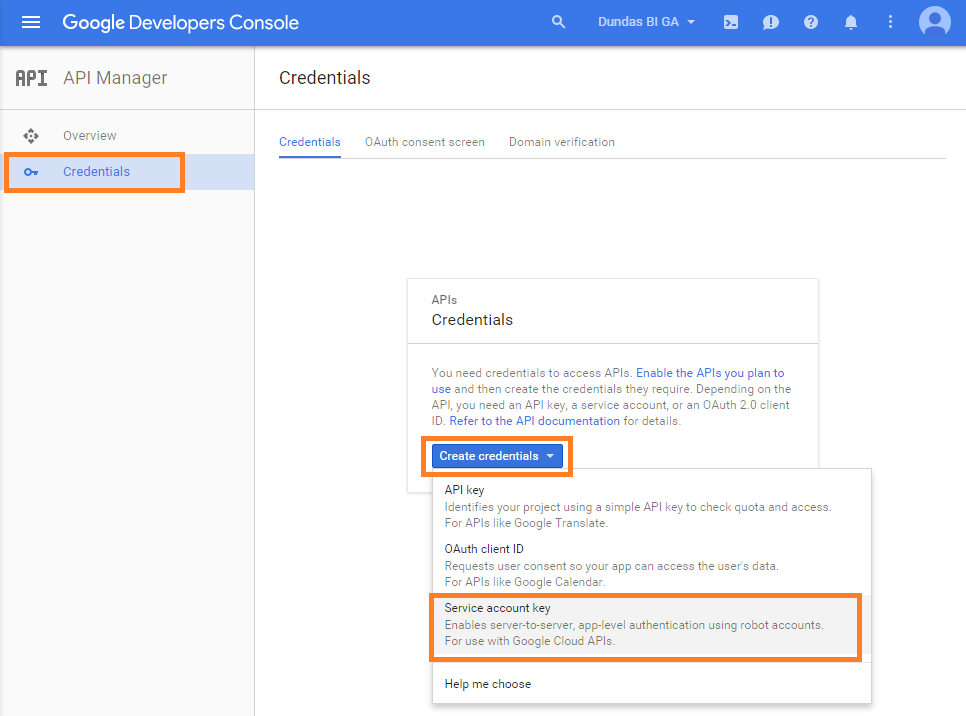Open Refer to the API documentation link
Image resolution: width=966 pixels, height=716 pixels.
(534, 421)
